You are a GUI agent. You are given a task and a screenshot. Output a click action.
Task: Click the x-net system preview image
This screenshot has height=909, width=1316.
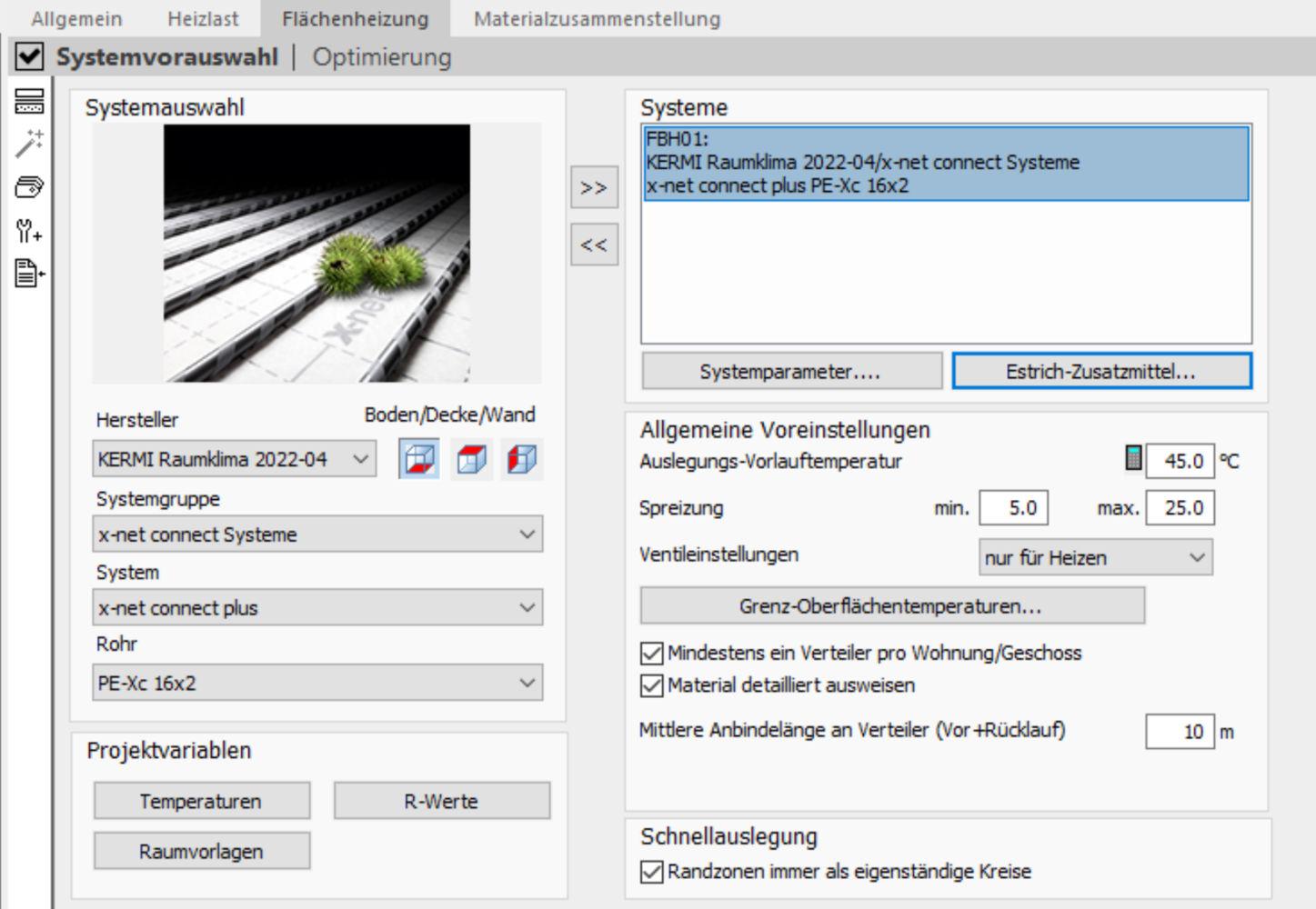pyautogui.click(x=316, y=253)
